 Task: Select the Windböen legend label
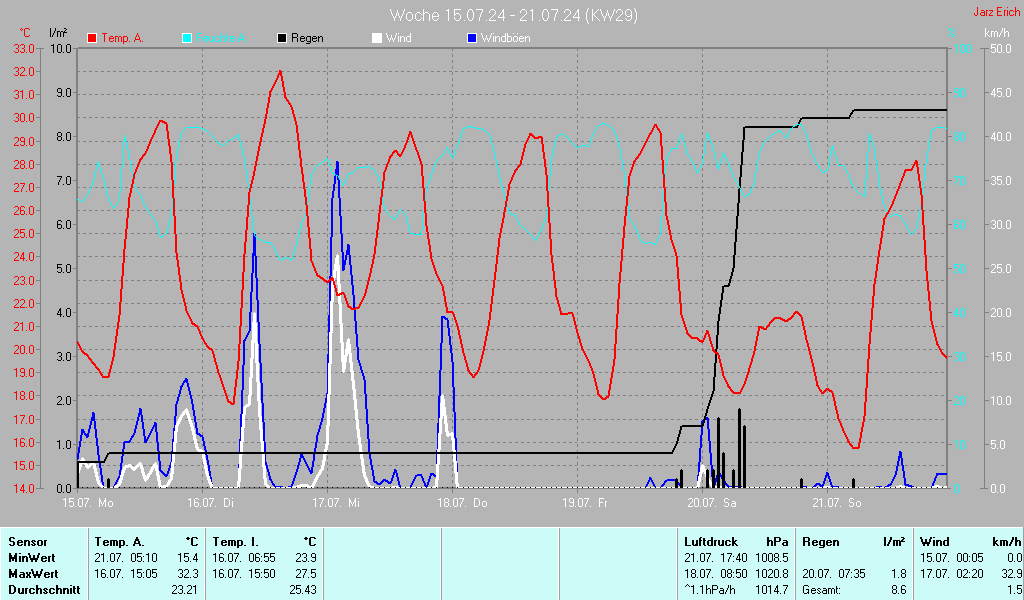tap(505, 39)
